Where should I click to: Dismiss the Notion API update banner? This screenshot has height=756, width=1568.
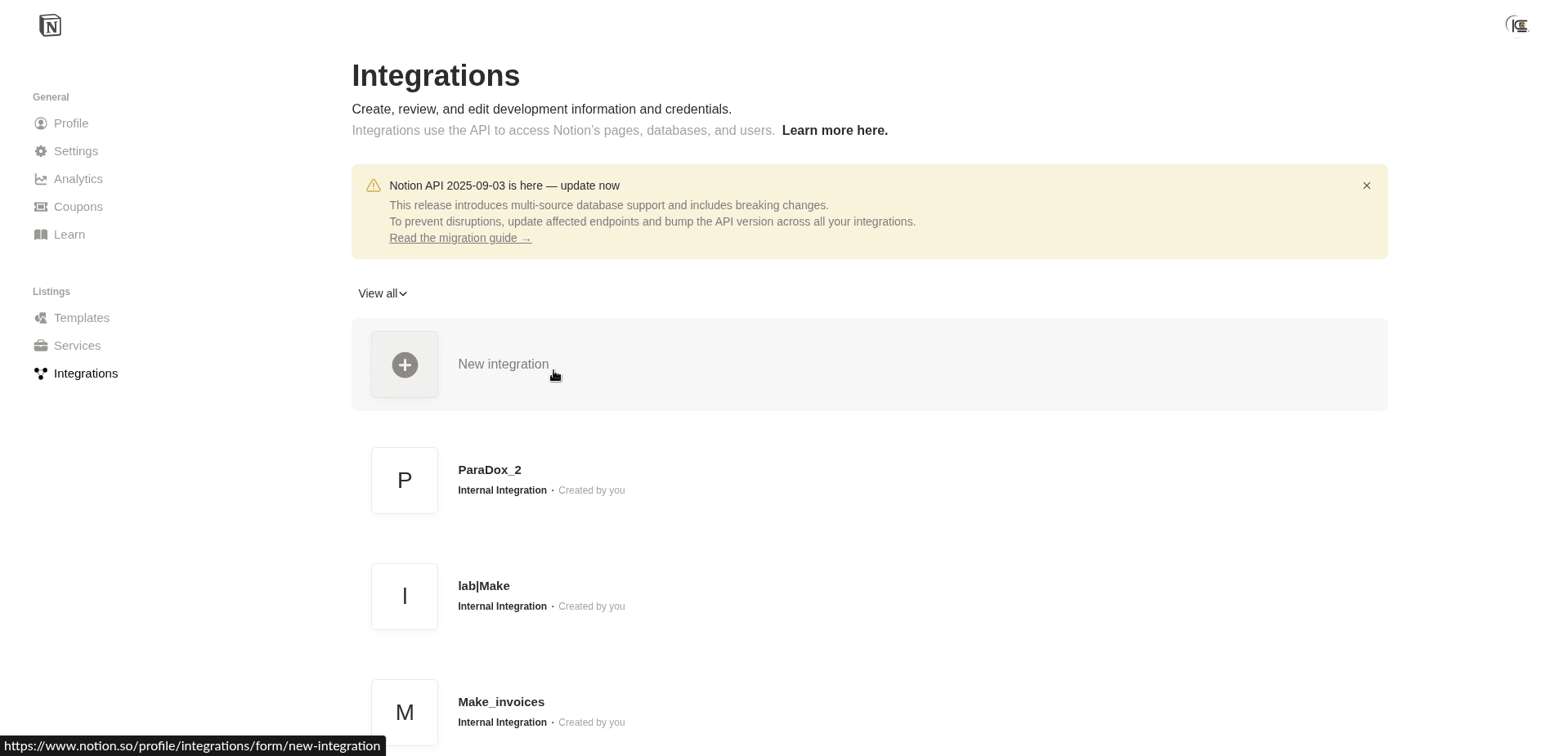pyautogui.click(x=1366, y=186)
